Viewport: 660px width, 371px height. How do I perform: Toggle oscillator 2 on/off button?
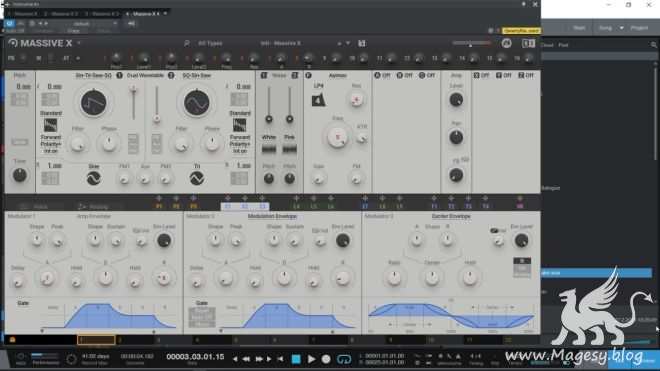(x=171, y=75)
